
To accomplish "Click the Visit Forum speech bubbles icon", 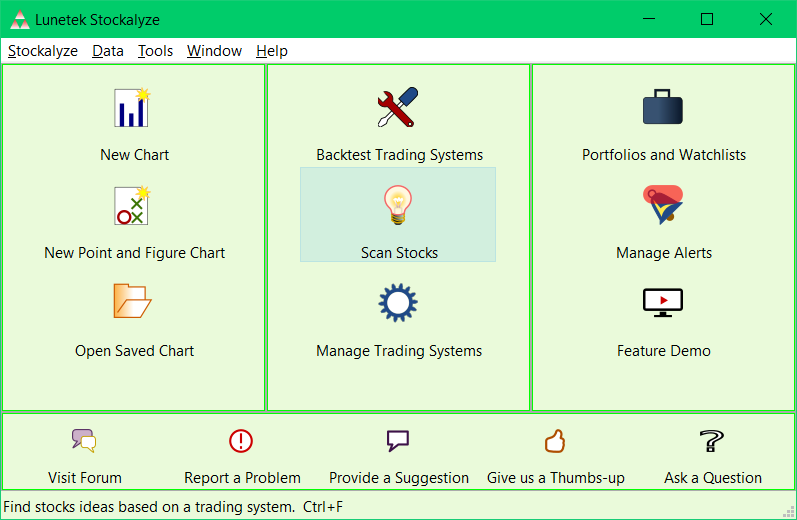I will point(84,441).
